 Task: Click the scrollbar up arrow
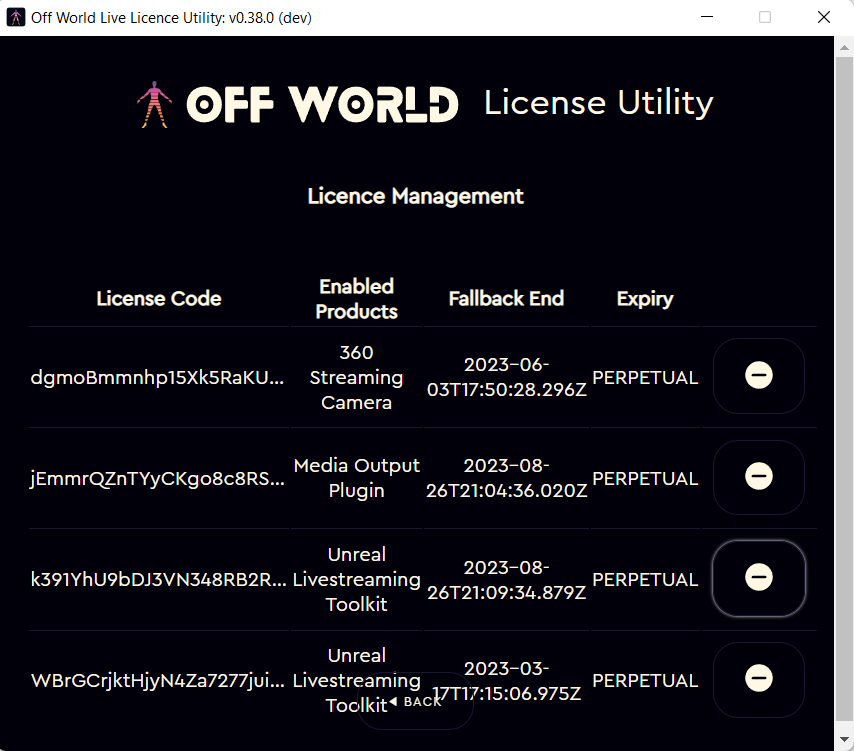[844, 47]
